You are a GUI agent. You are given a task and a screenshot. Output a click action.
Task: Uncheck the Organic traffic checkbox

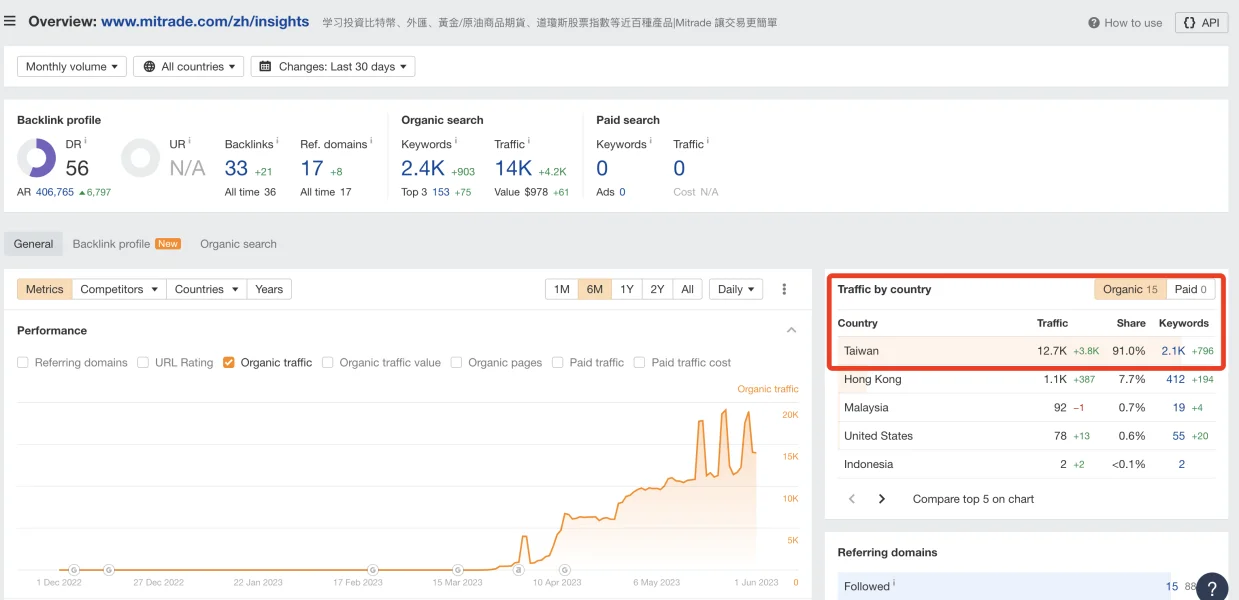229,363
